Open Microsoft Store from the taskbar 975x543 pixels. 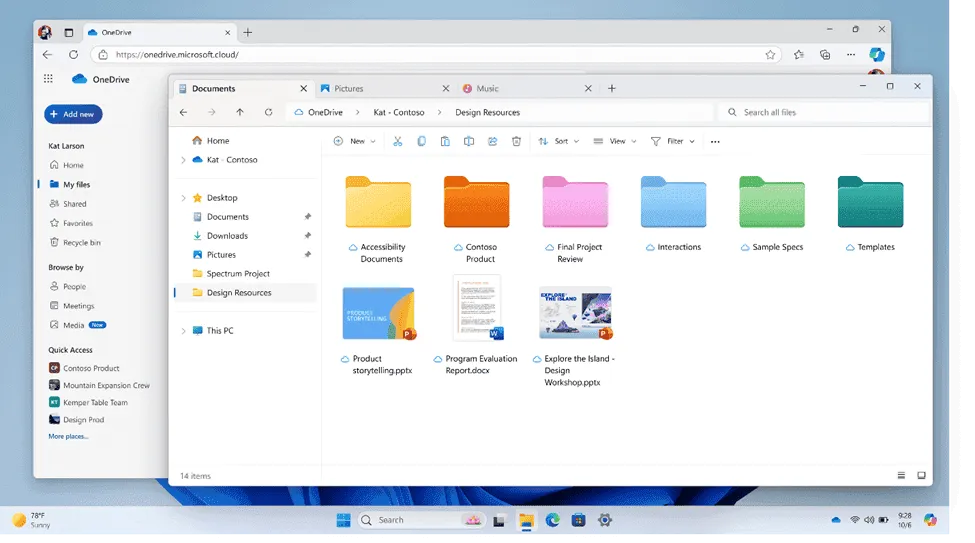click(x=578, y=521)
